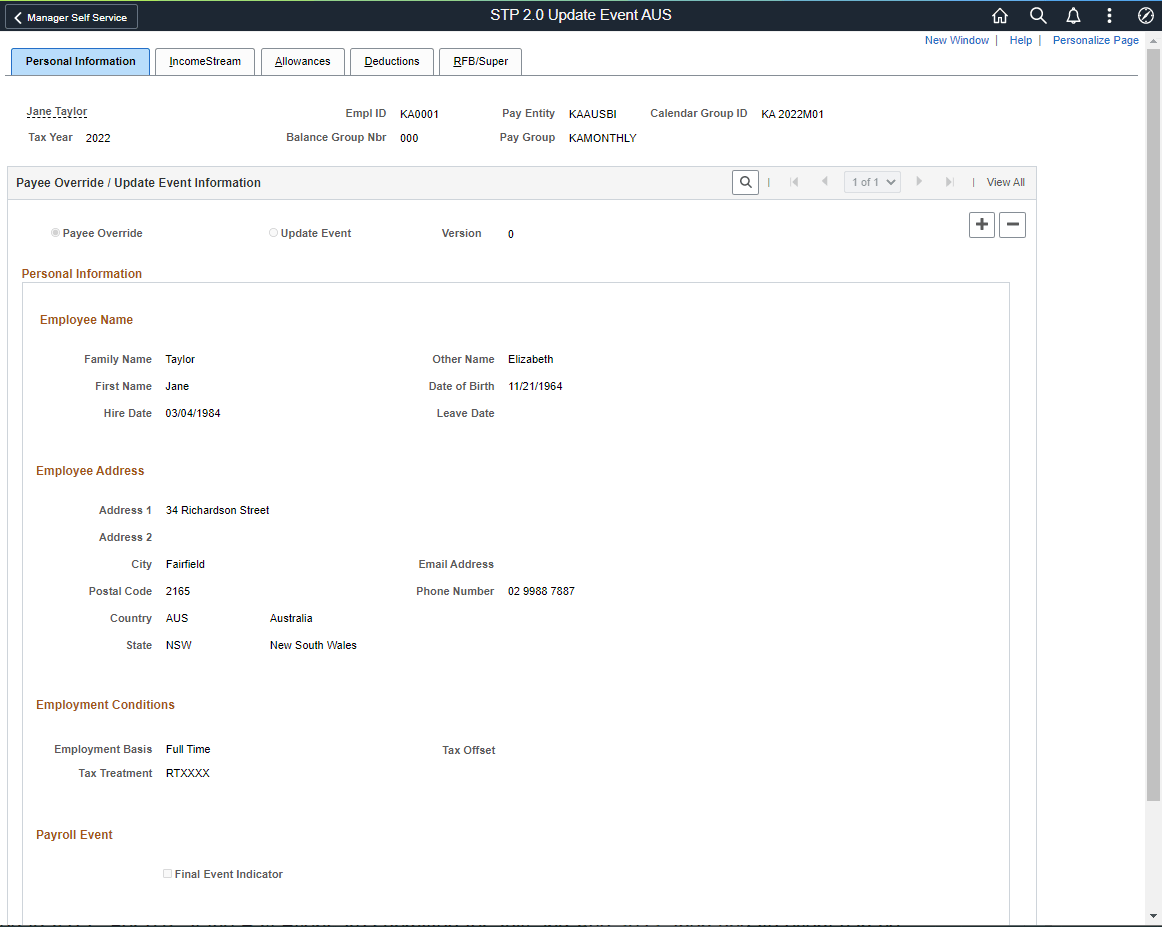Open the Home icon in header
This screenshot has width=1162, height=927.
[1000, 16]
